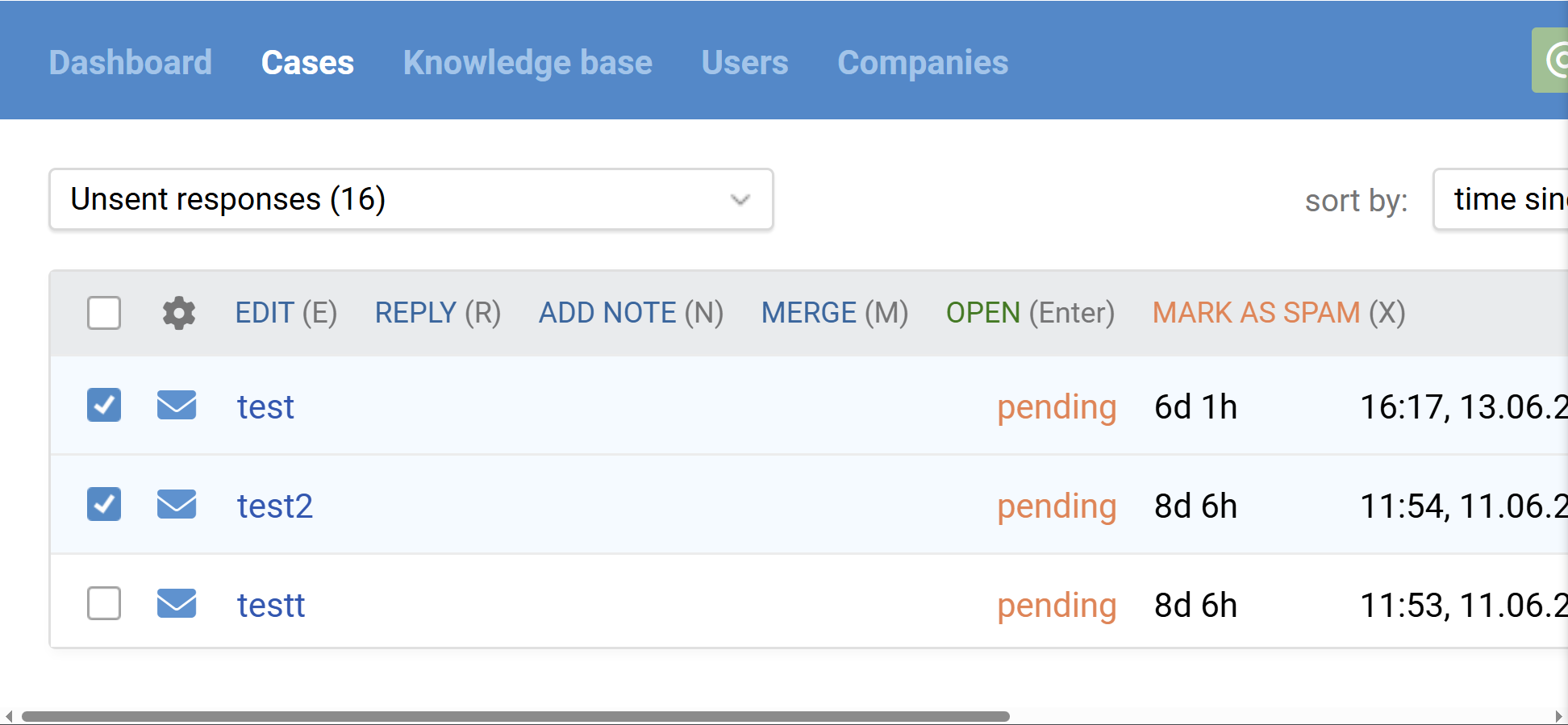This screenshot has width=1568, height=725.
Task: Click the MERGE (M) action
Action: point(835,313)
